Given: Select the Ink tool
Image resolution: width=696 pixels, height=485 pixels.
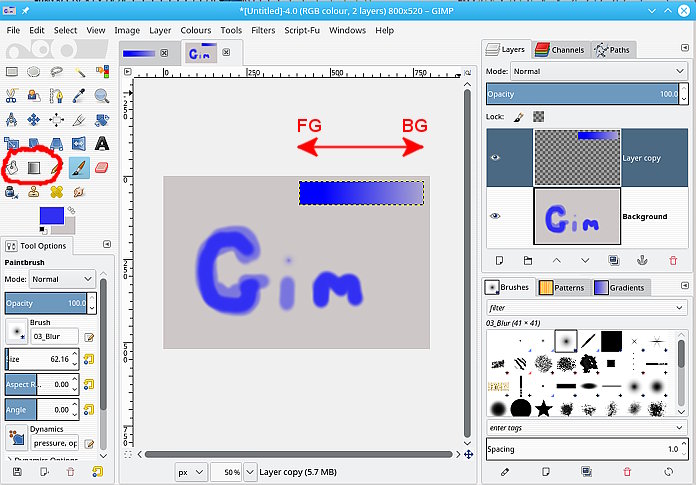Looking at the screenshot, I should click(12, 192).
